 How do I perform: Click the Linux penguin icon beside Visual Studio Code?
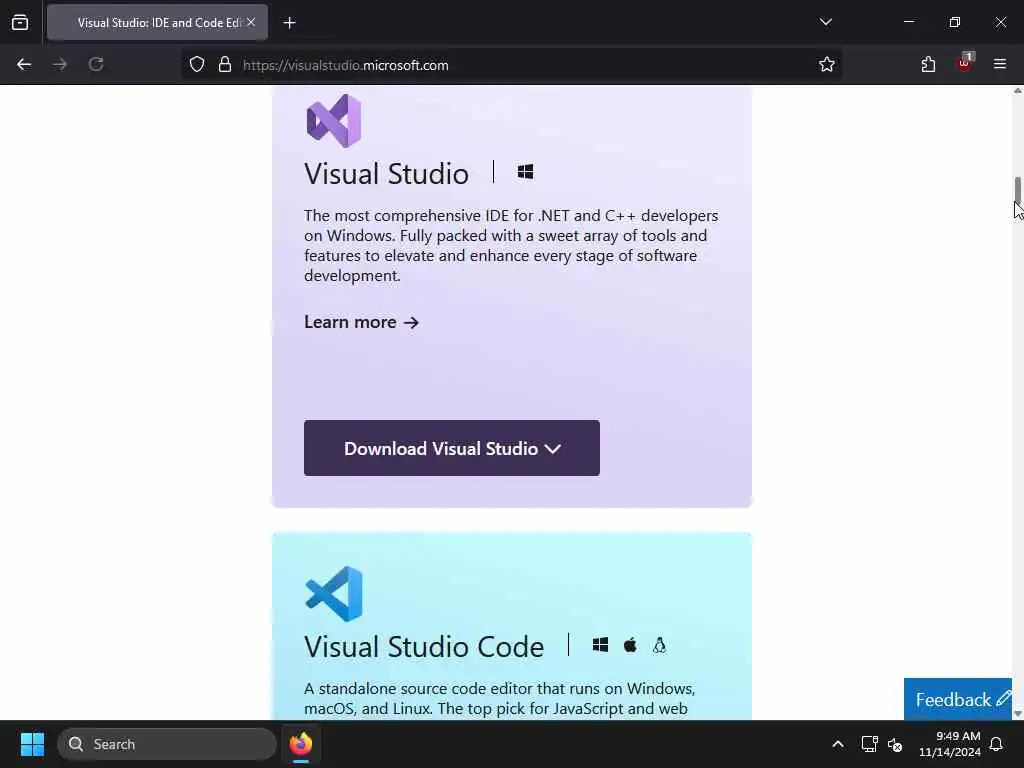660,645
